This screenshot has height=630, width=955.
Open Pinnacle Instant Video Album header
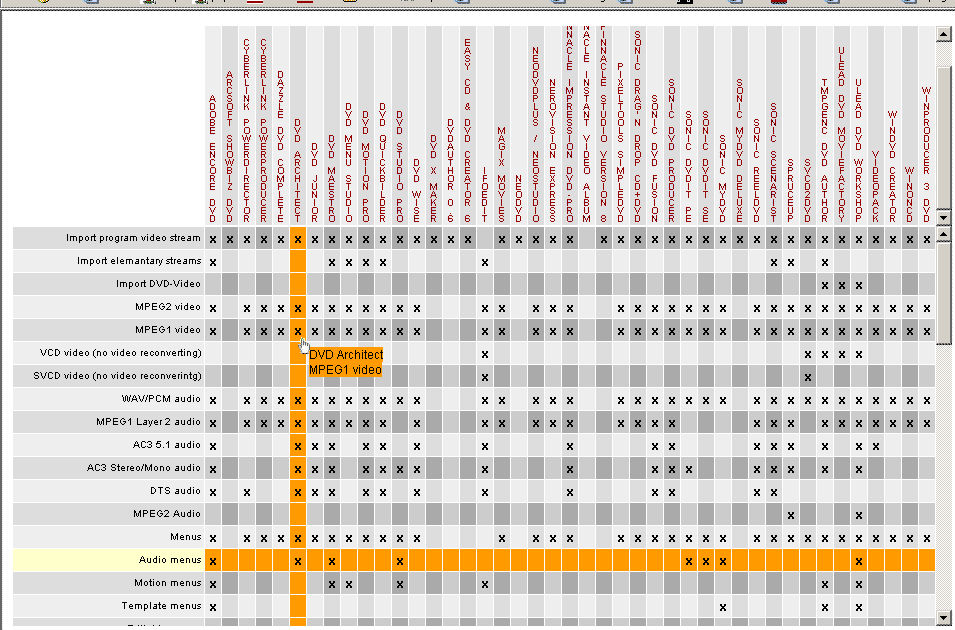tap(587, 124)
